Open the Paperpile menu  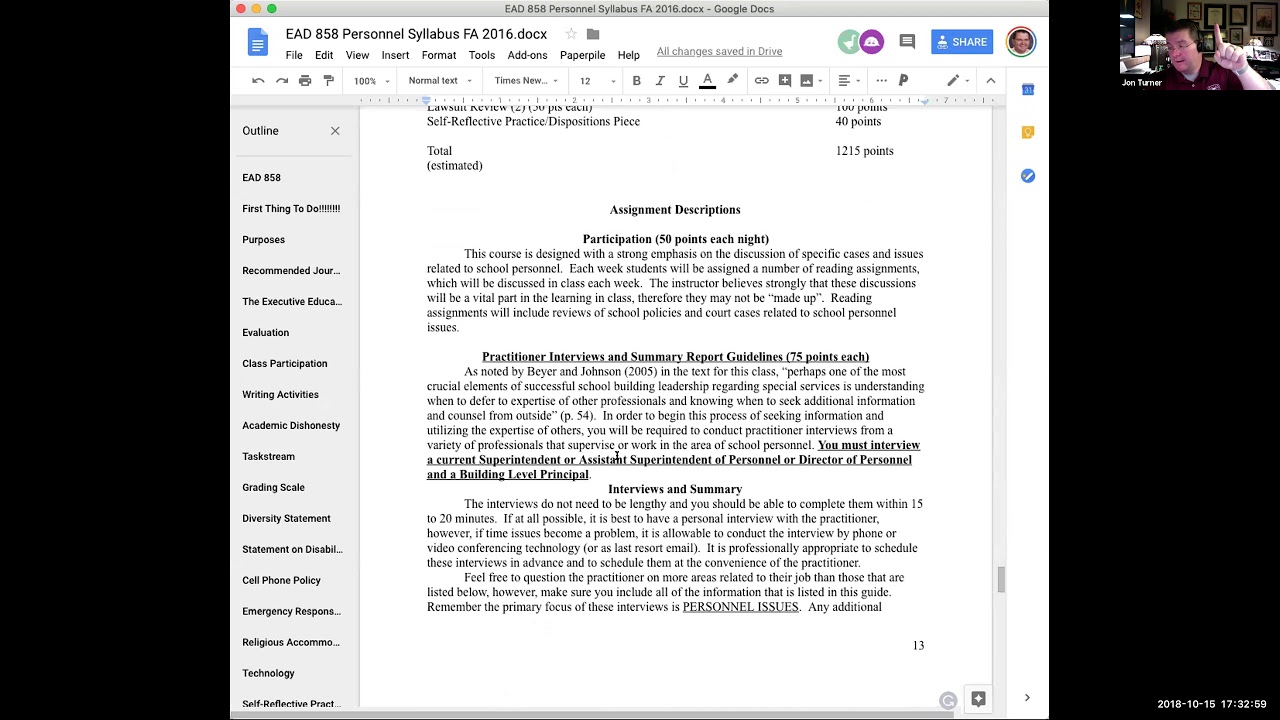582,55
